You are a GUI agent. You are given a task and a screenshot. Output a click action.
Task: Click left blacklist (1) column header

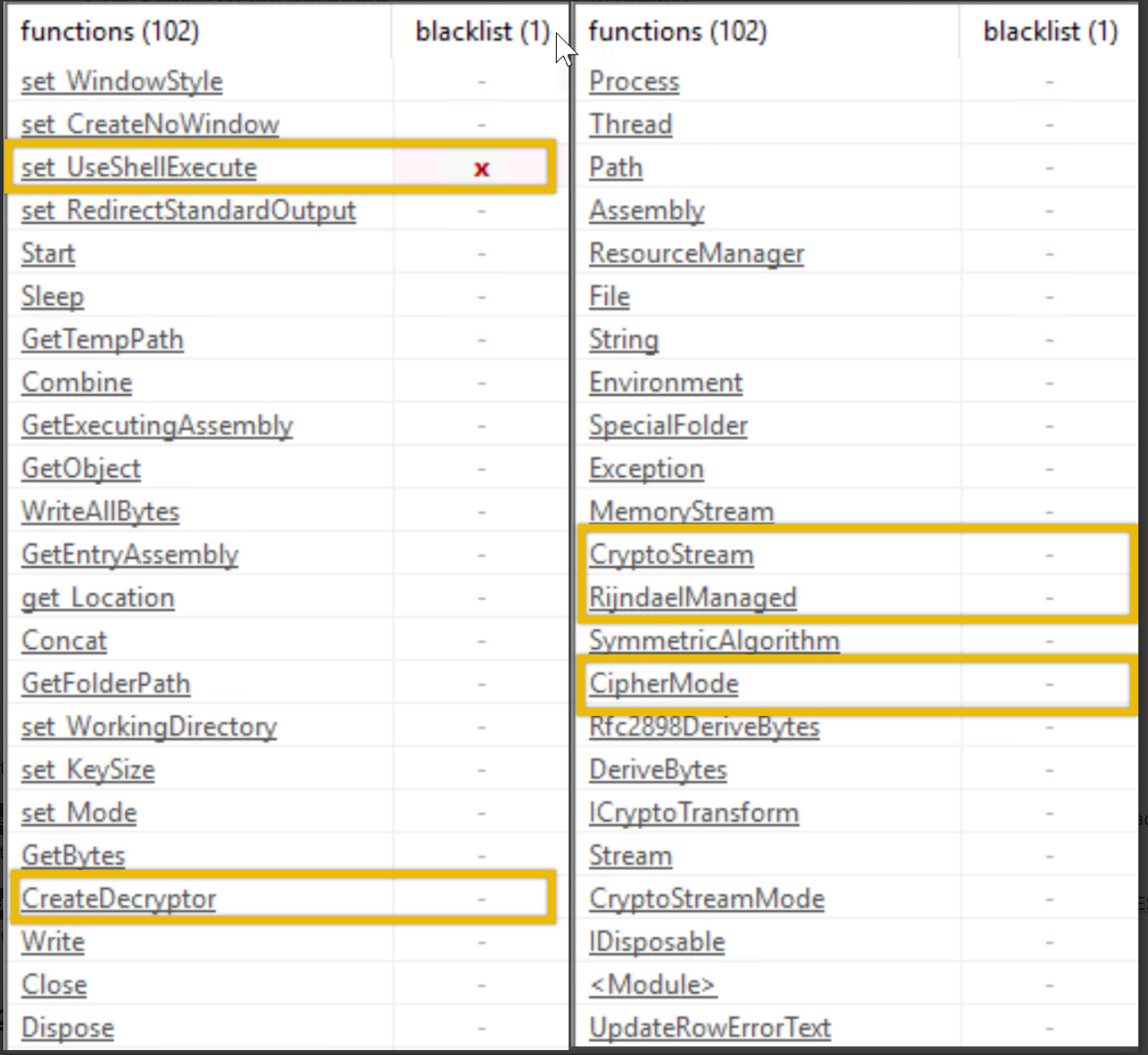click(x=482, y=32)
